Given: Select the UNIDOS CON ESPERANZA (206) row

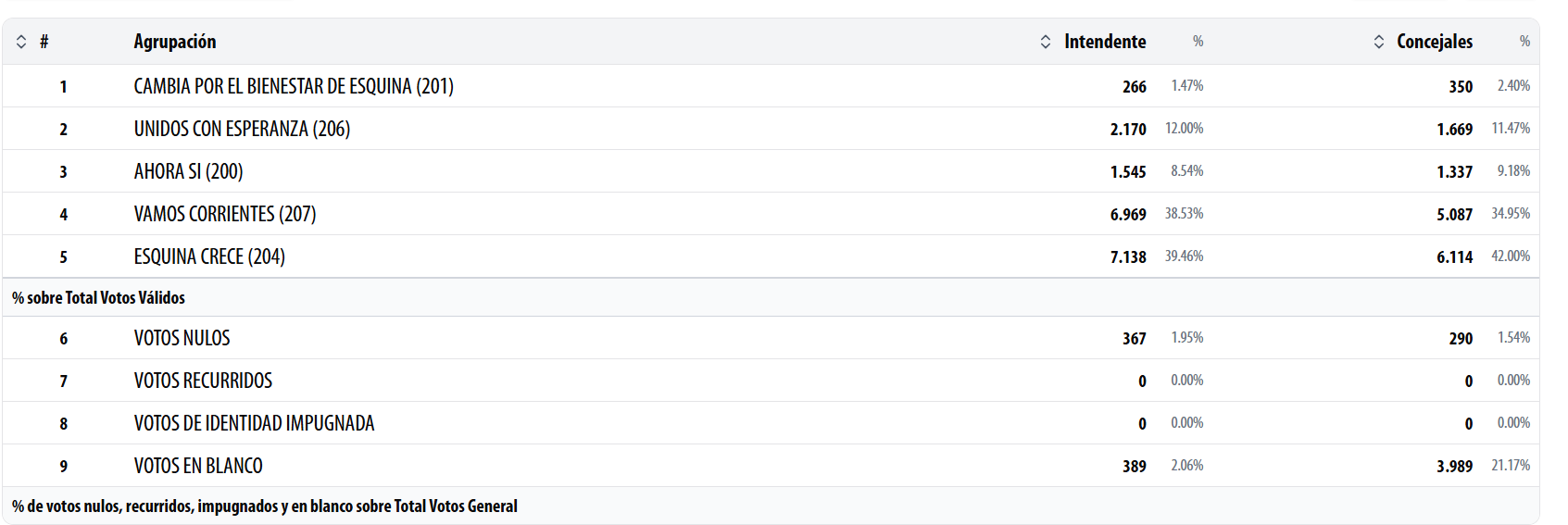Looking at the screenshot, I should pyautogui.click(x=242, y=129).
